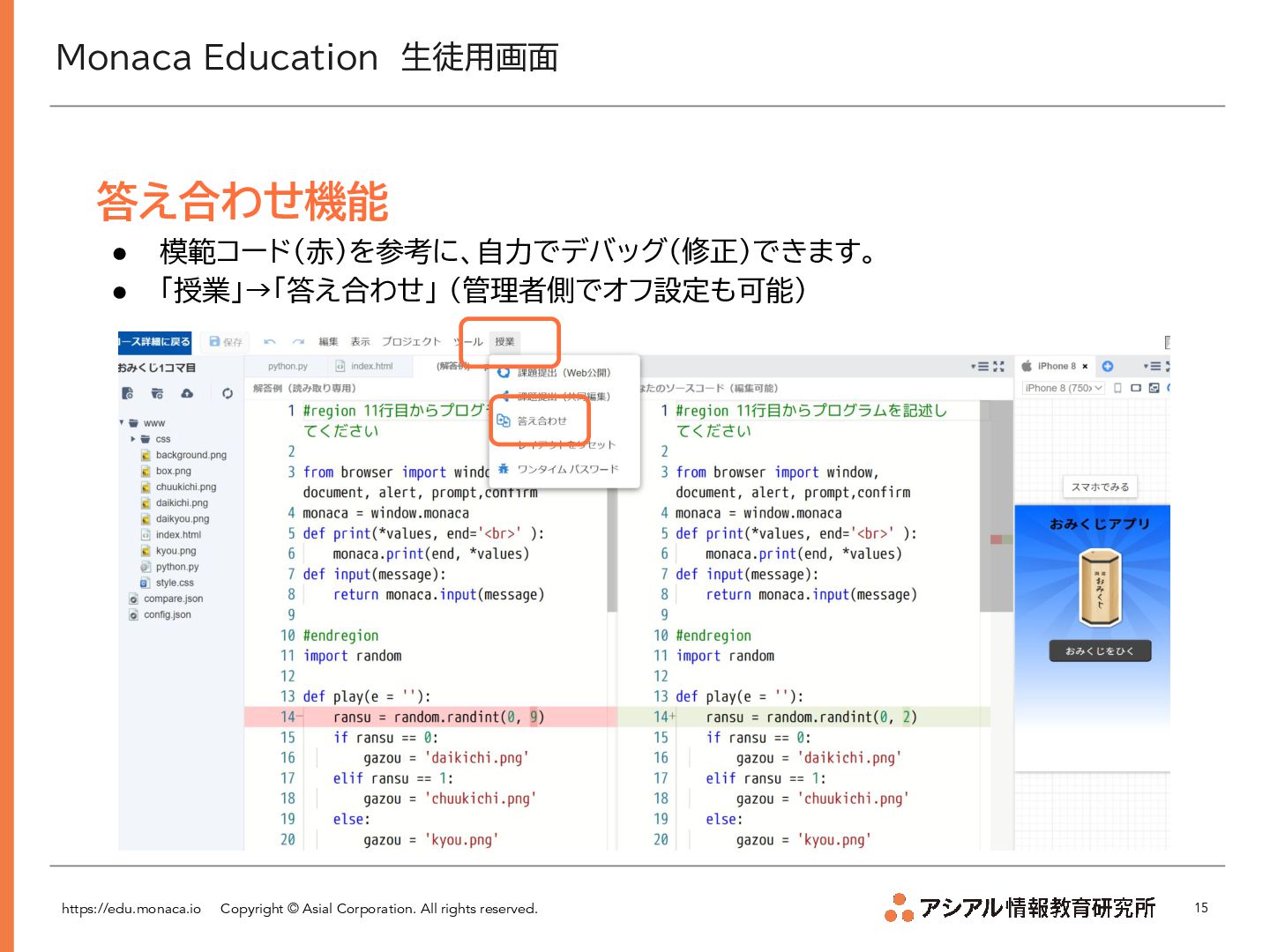This screenshot has width=1270, height=952.
Task: Click the 保存 save button
Action: [226, 342]
